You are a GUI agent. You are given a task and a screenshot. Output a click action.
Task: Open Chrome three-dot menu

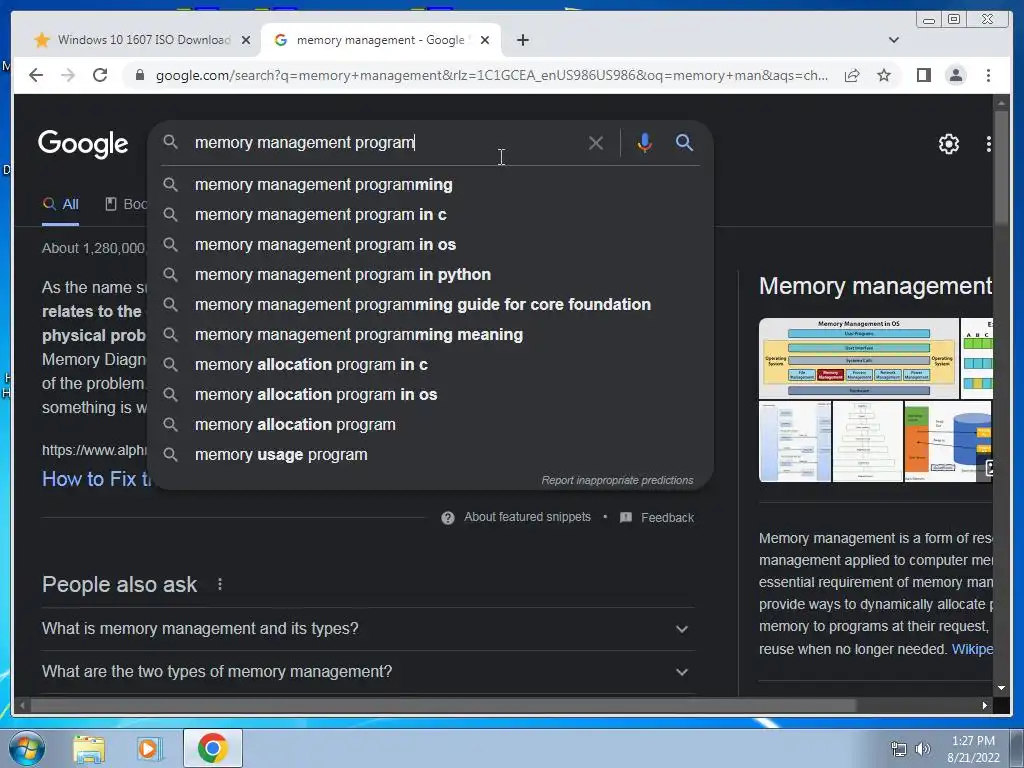pos(988,75)
